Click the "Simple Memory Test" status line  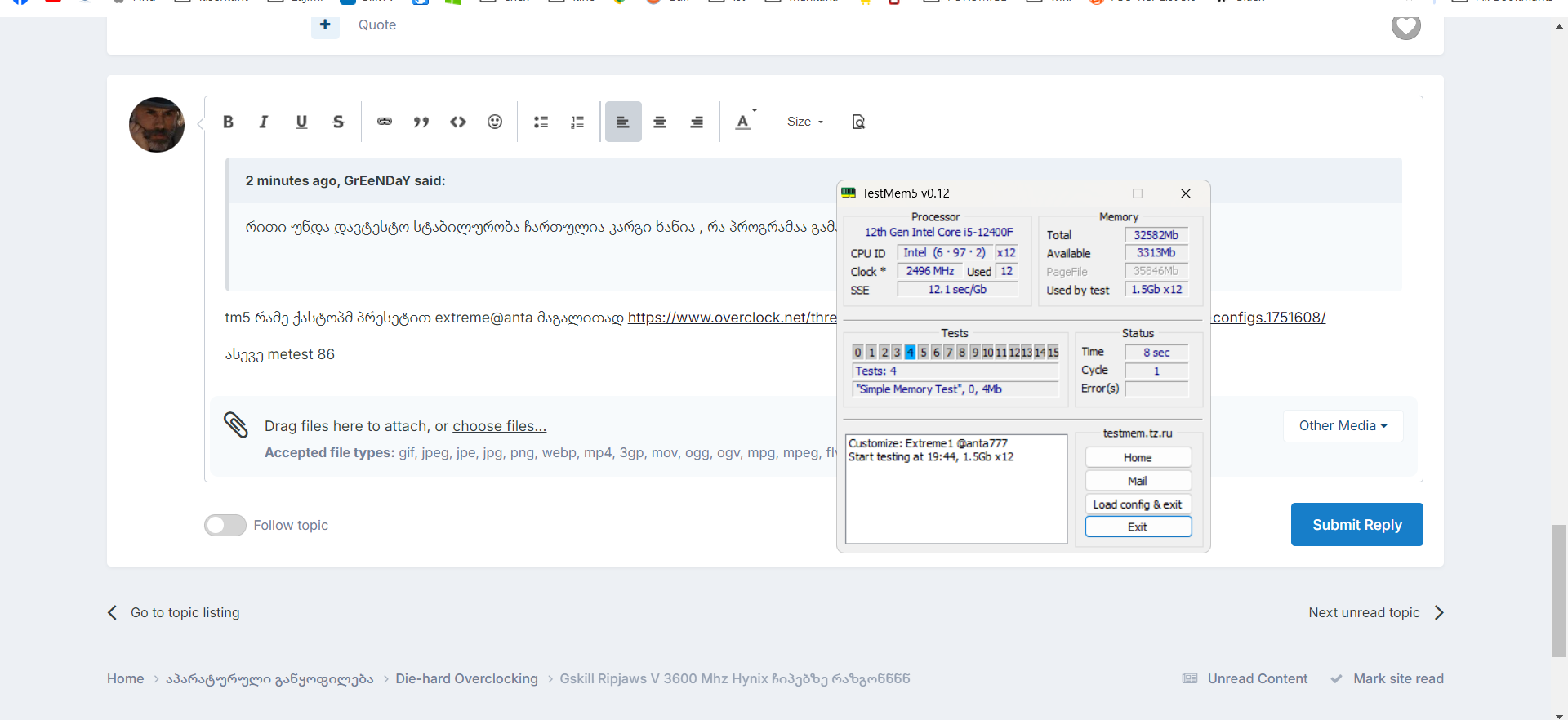click(955, 389)
